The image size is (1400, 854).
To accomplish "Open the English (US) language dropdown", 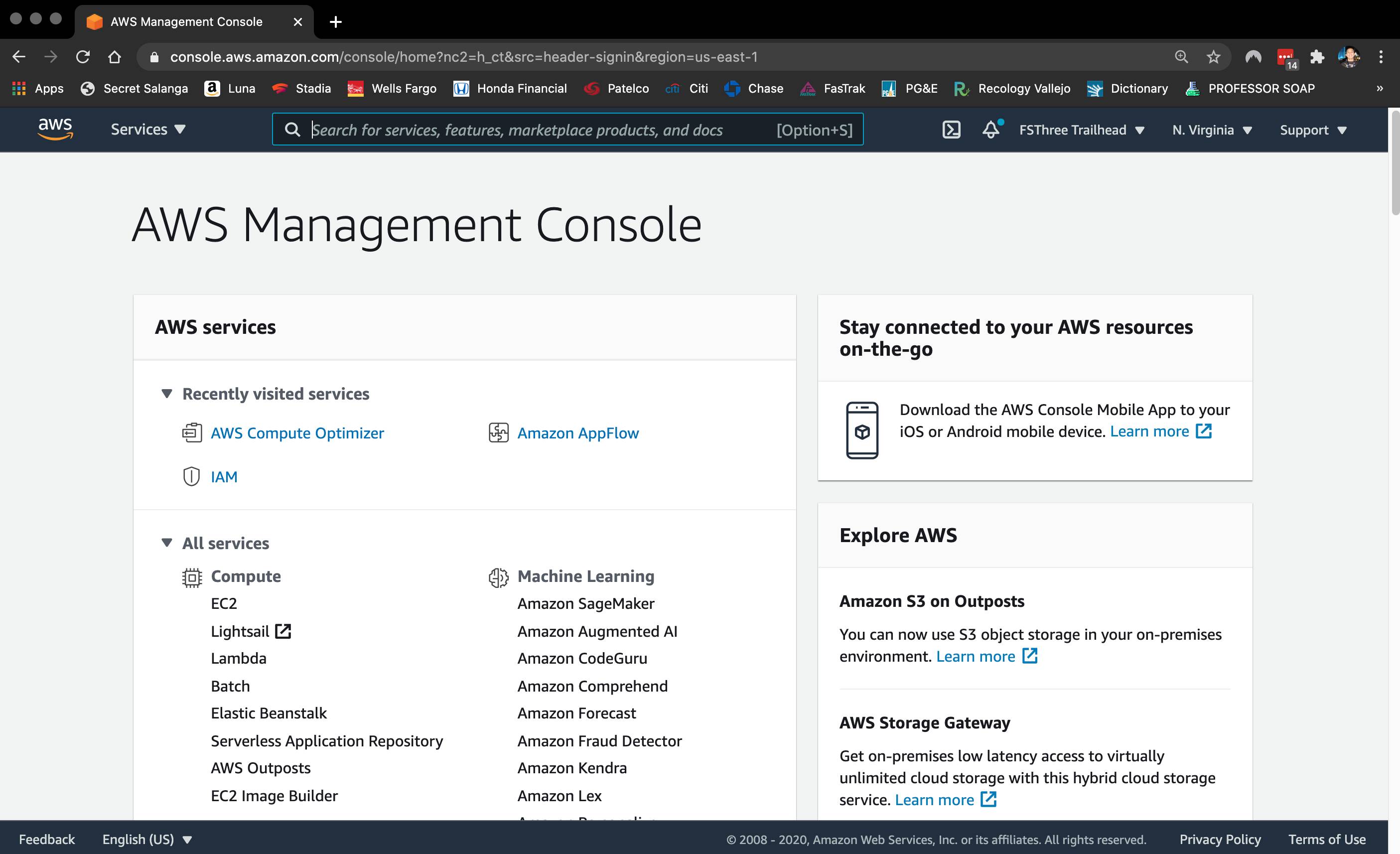I will click(147, 839).
